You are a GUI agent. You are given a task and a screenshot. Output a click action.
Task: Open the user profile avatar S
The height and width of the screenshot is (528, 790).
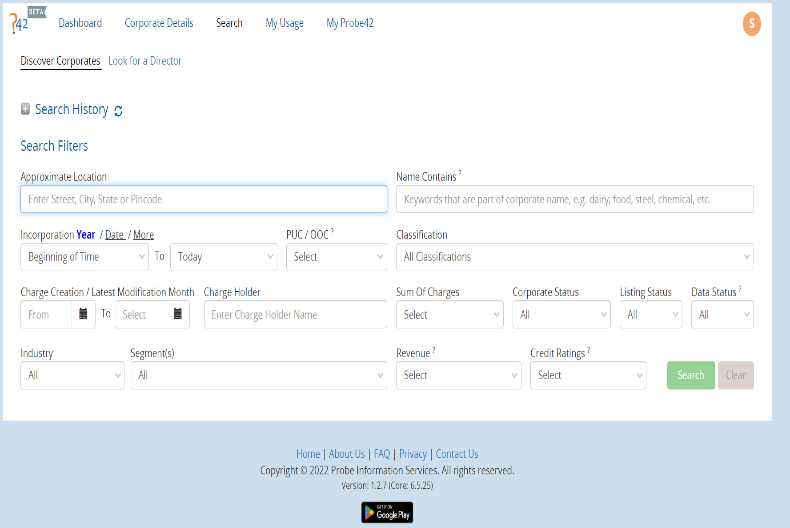coord(752,24)
